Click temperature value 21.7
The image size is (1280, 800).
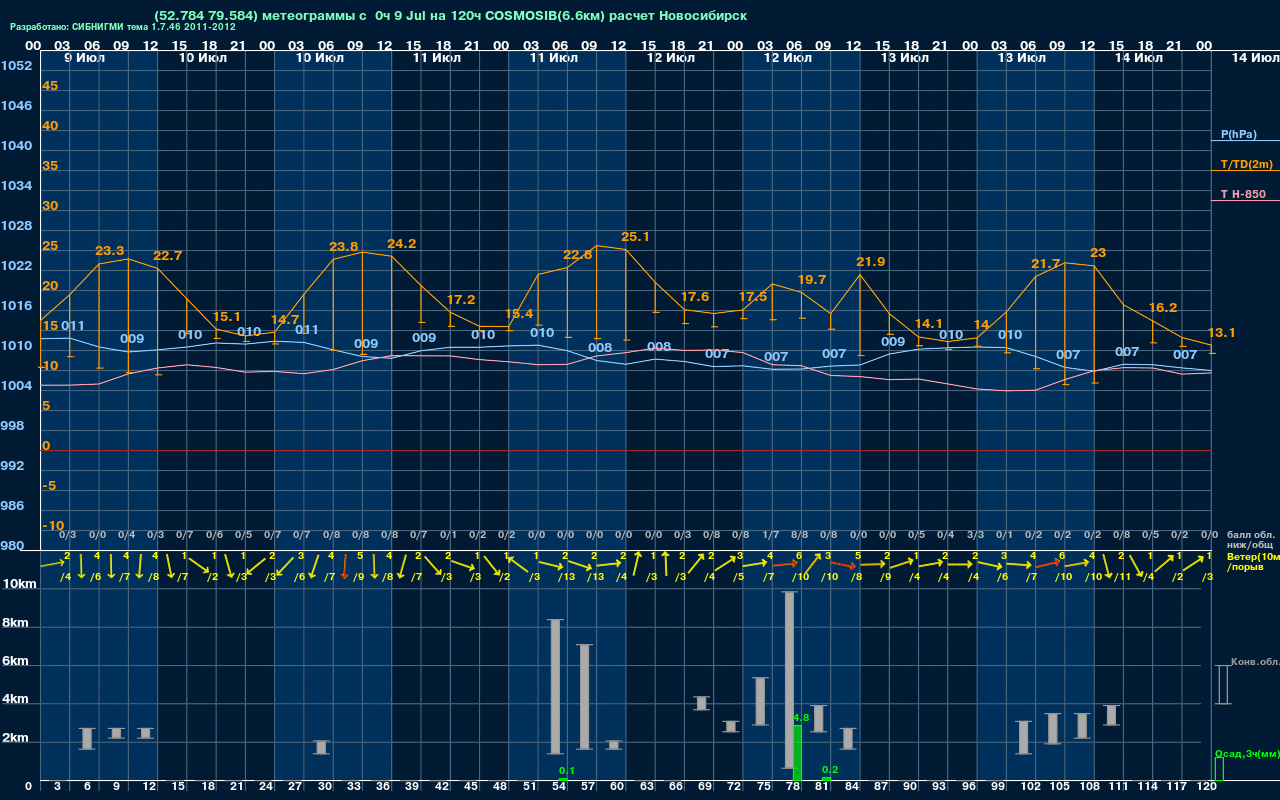1046,264
